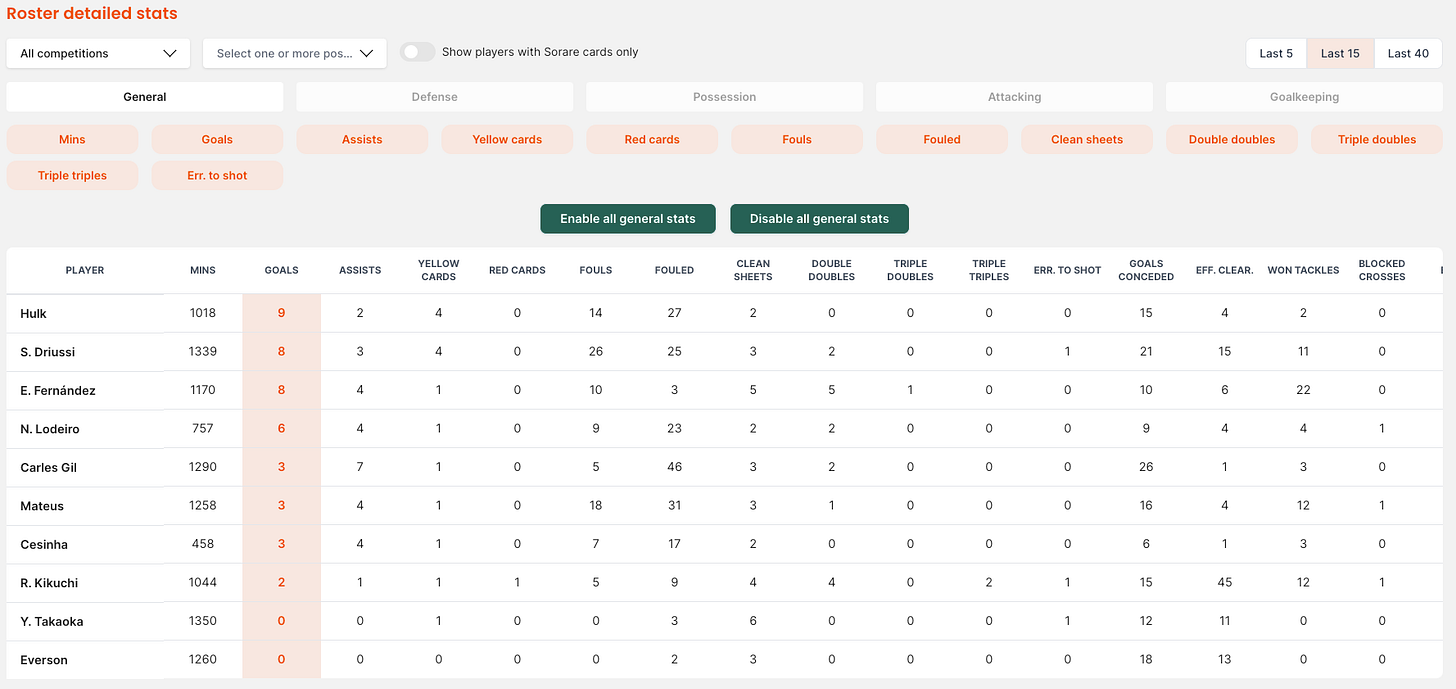Toggle the Goals stat chip
The image size is (1456, 689).
coord(217,139)
